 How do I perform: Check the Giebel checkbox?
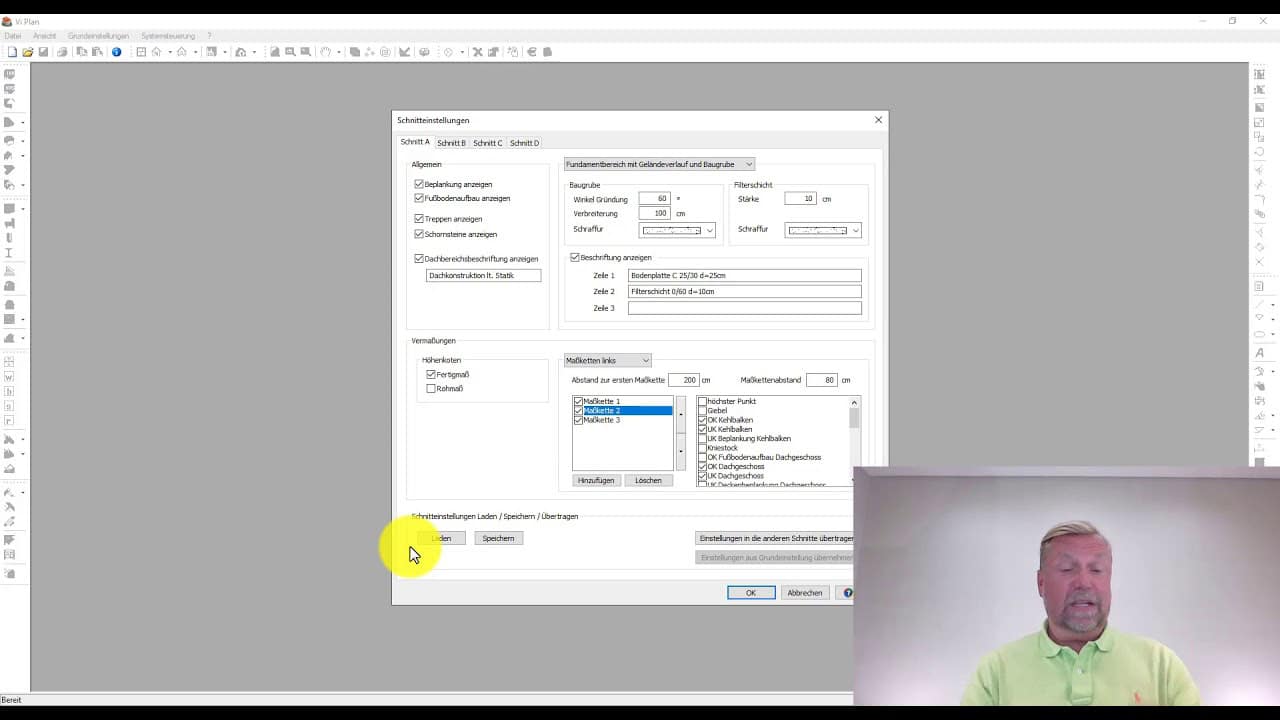702,410
